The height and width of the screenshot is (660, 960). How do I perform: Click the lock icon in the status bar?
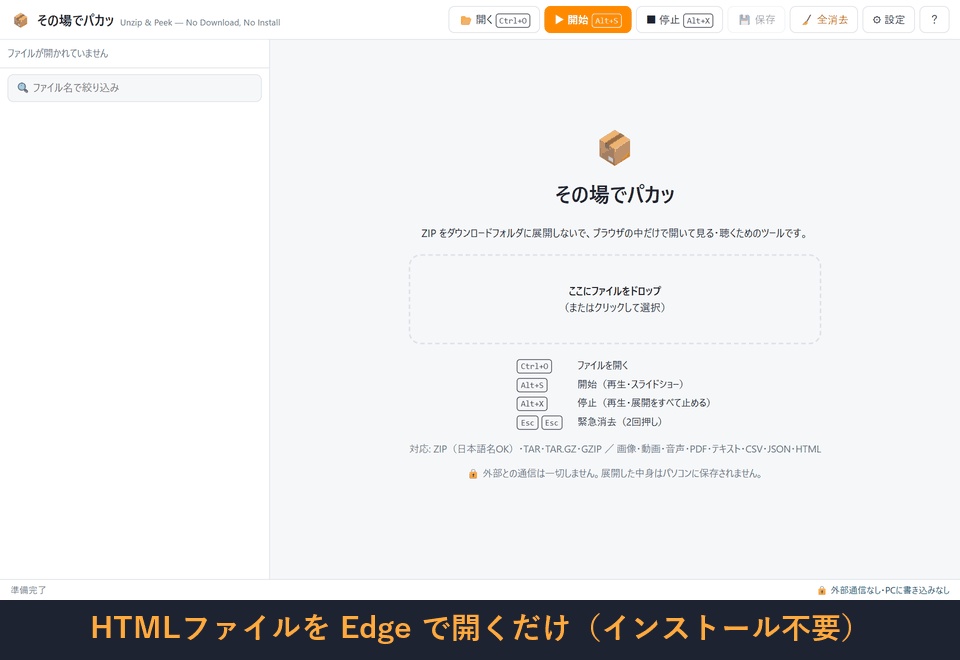(822, 590)
